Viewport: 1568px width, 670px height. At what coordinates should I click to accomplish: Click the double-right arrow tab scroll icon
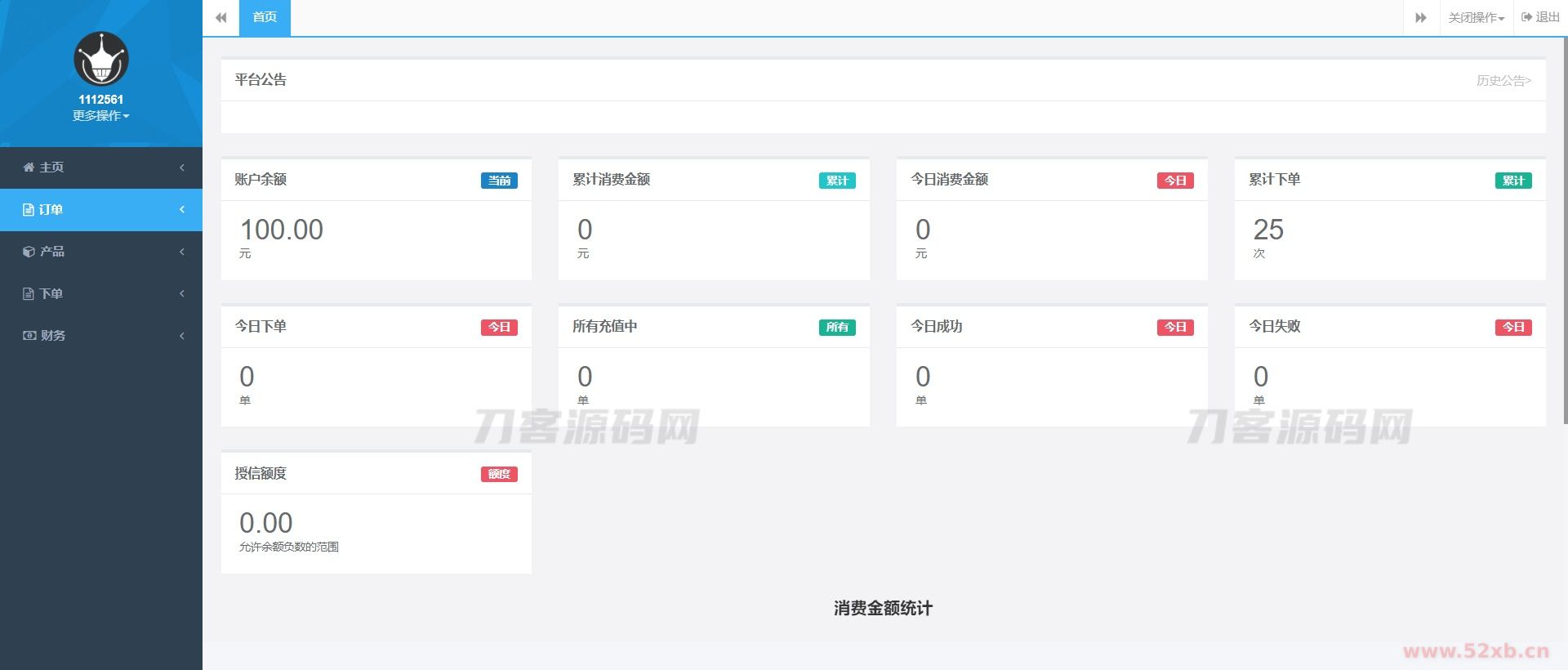coord(1421,17)
